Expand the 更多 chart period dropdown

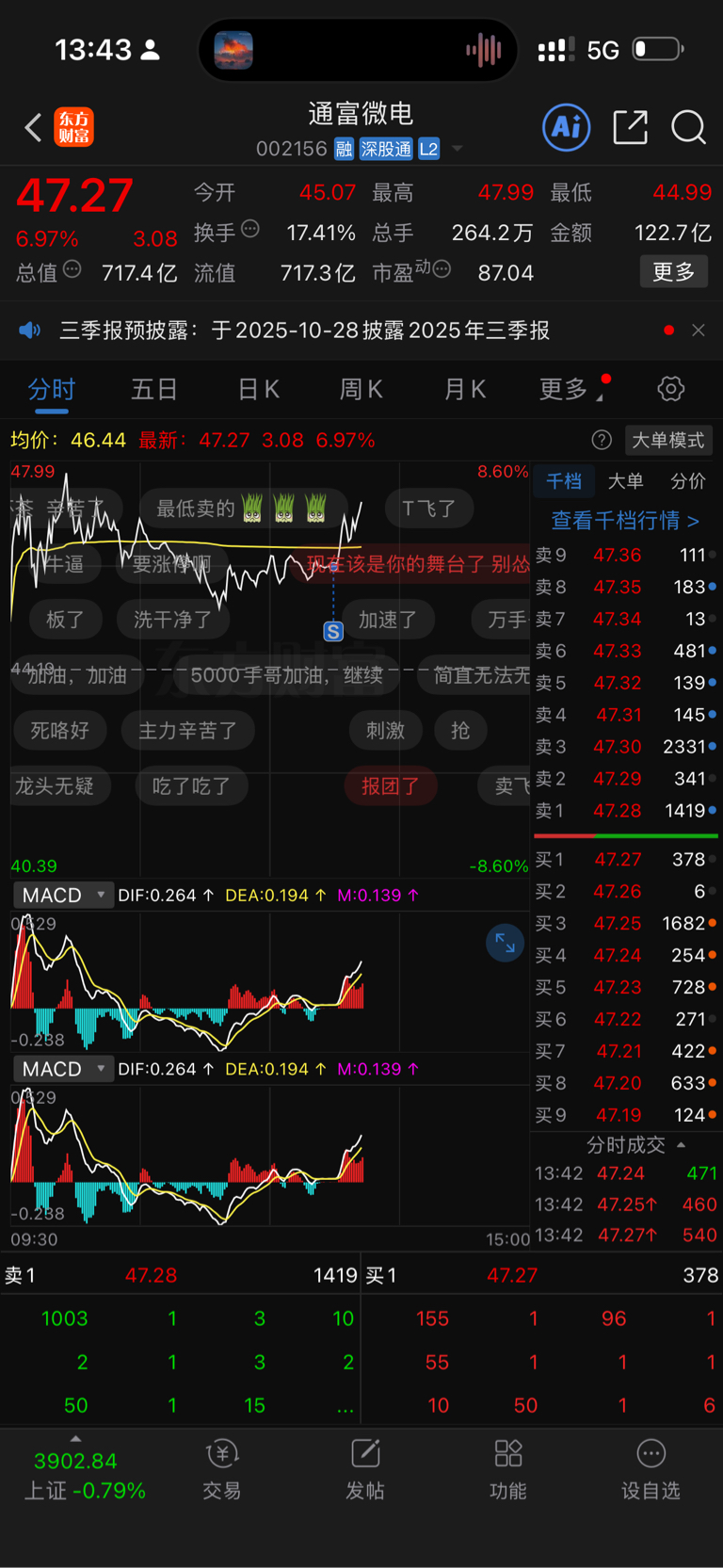(571, 389)
